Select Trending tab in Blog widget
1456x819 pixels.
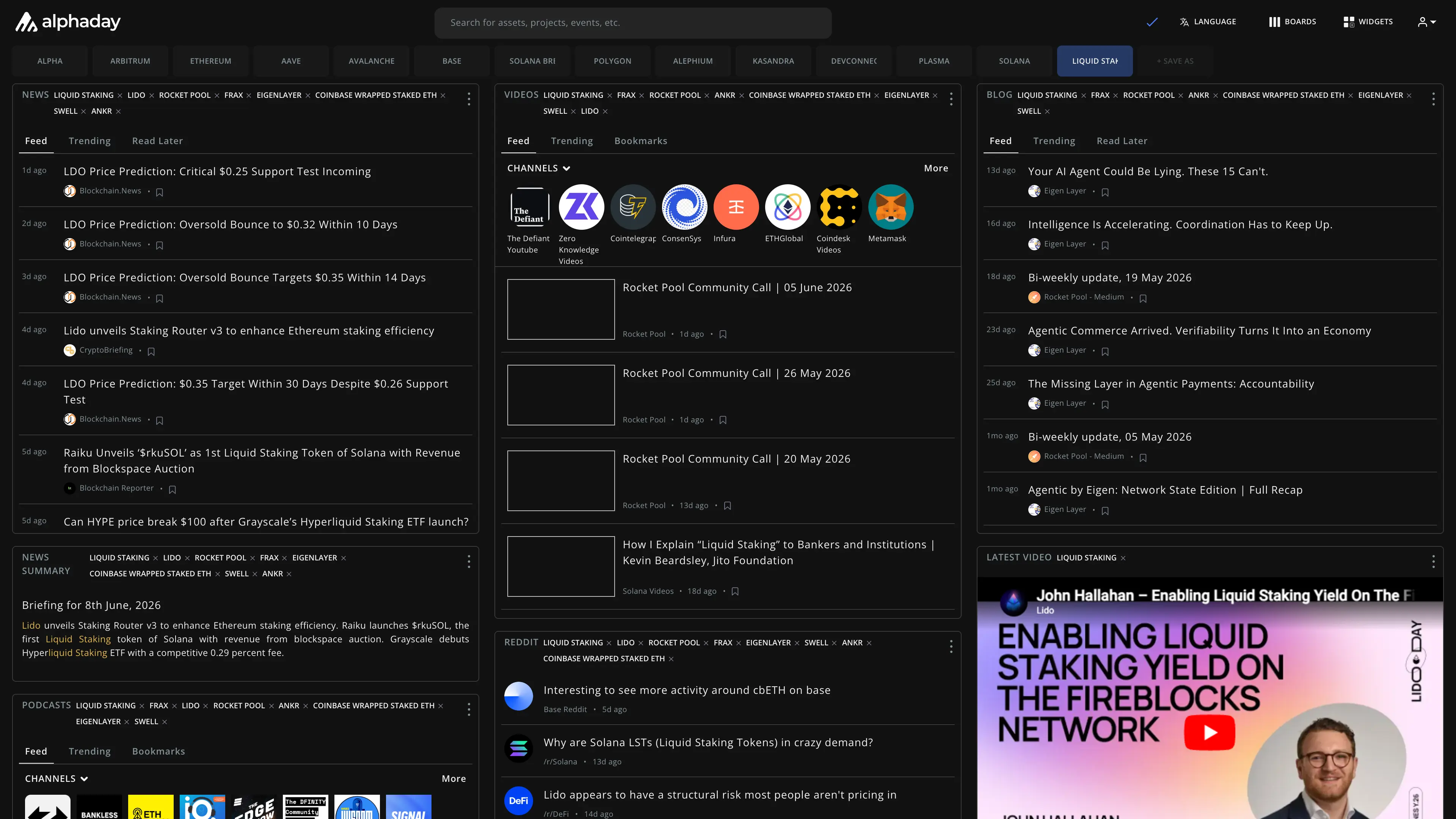tap(1054, 141)
